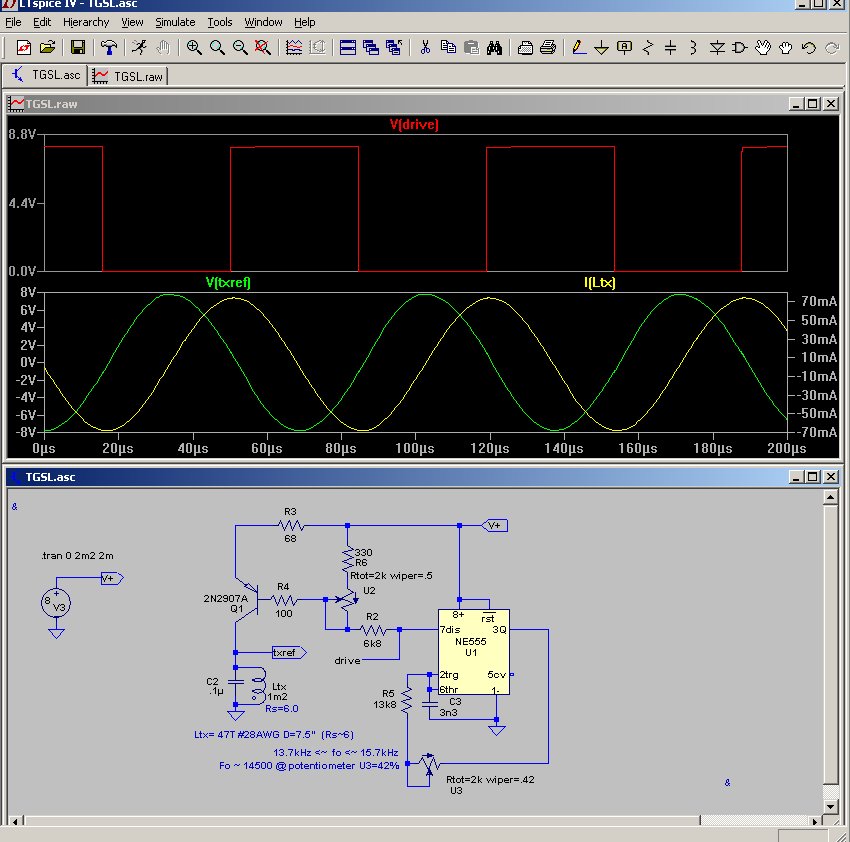Click the V(drive) trace label
The width and height of the screenshot is (850, 842).
click(x=414, y=125)
